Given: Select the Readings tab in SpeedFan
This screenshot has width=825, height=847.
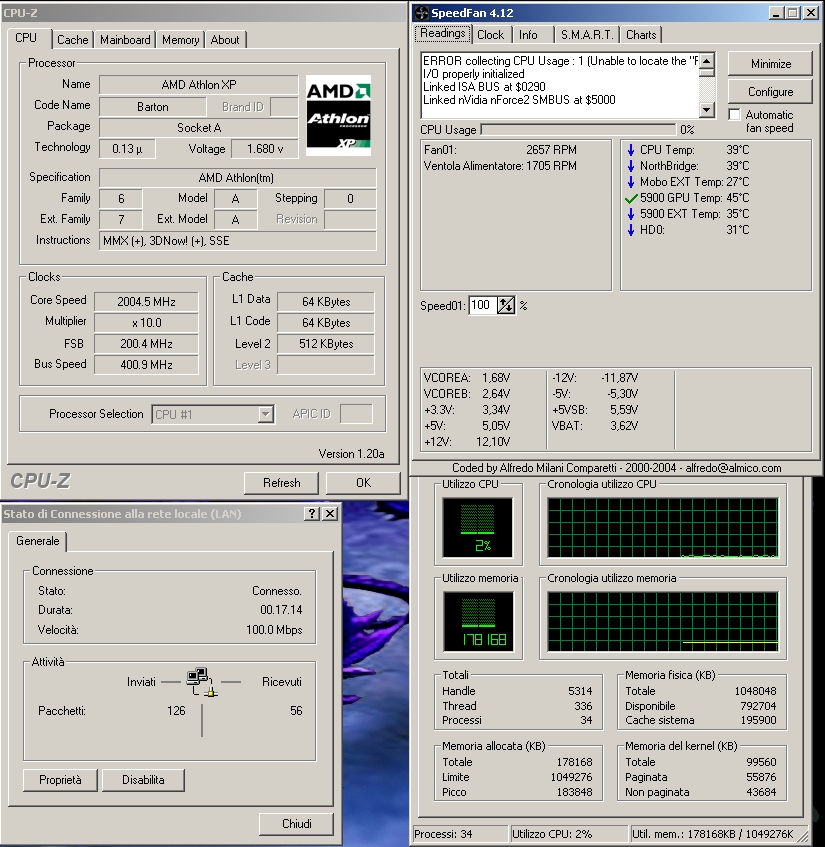Looking at the screenshot, I should click(442, 33).
